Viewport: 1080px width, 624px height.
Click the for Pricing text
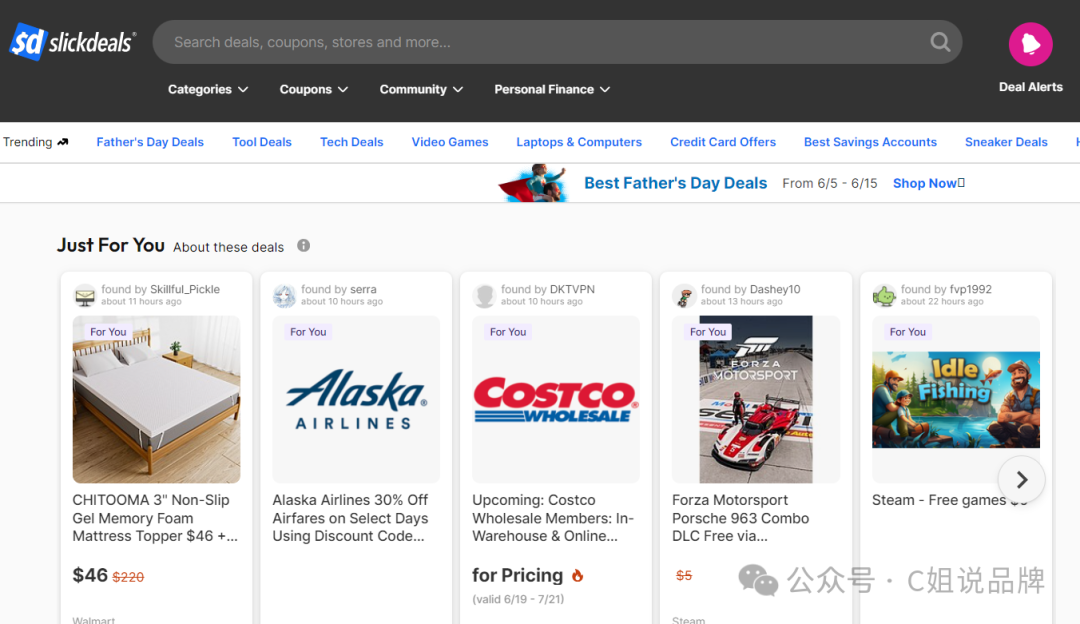(517, 575)
